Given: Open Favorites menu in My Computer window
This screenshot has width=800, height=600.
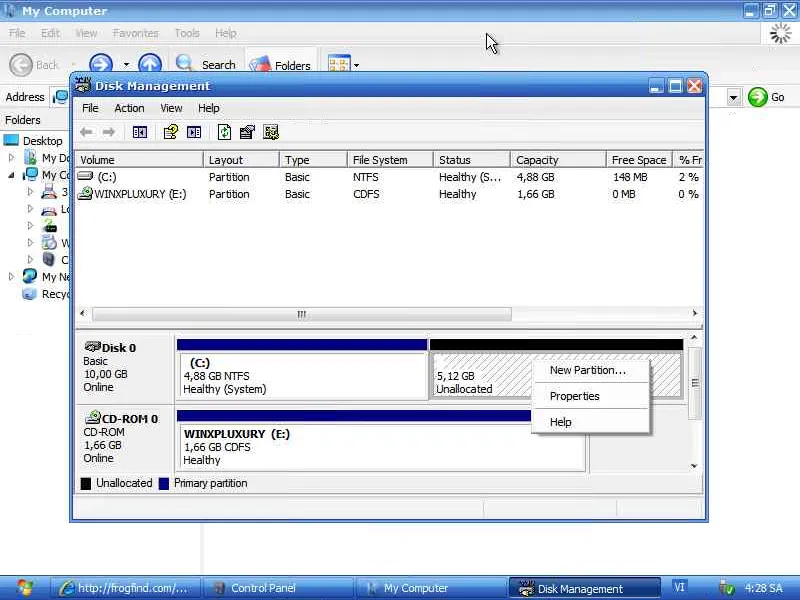Looking at the screenshot, I should 135,33.
